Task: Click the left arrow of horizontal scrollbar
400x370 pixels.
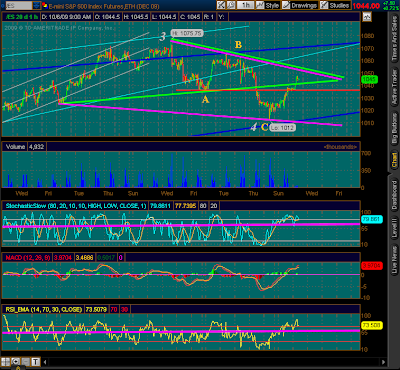Action: coord(45,362)
